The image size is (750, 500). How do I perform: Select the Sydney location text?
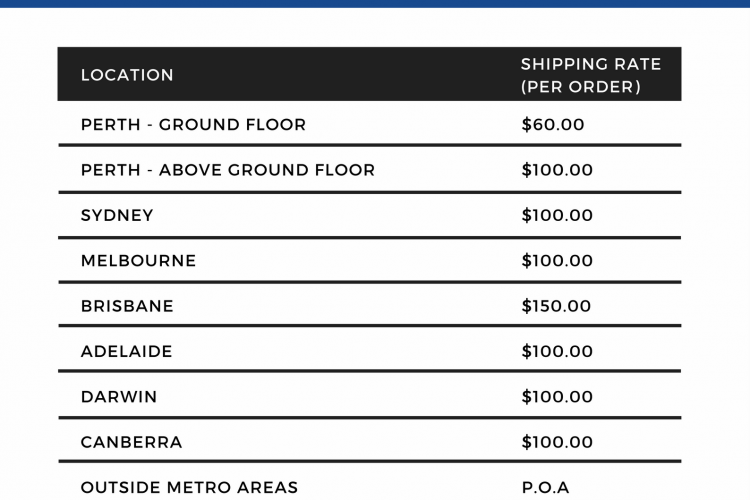point(117,216)
